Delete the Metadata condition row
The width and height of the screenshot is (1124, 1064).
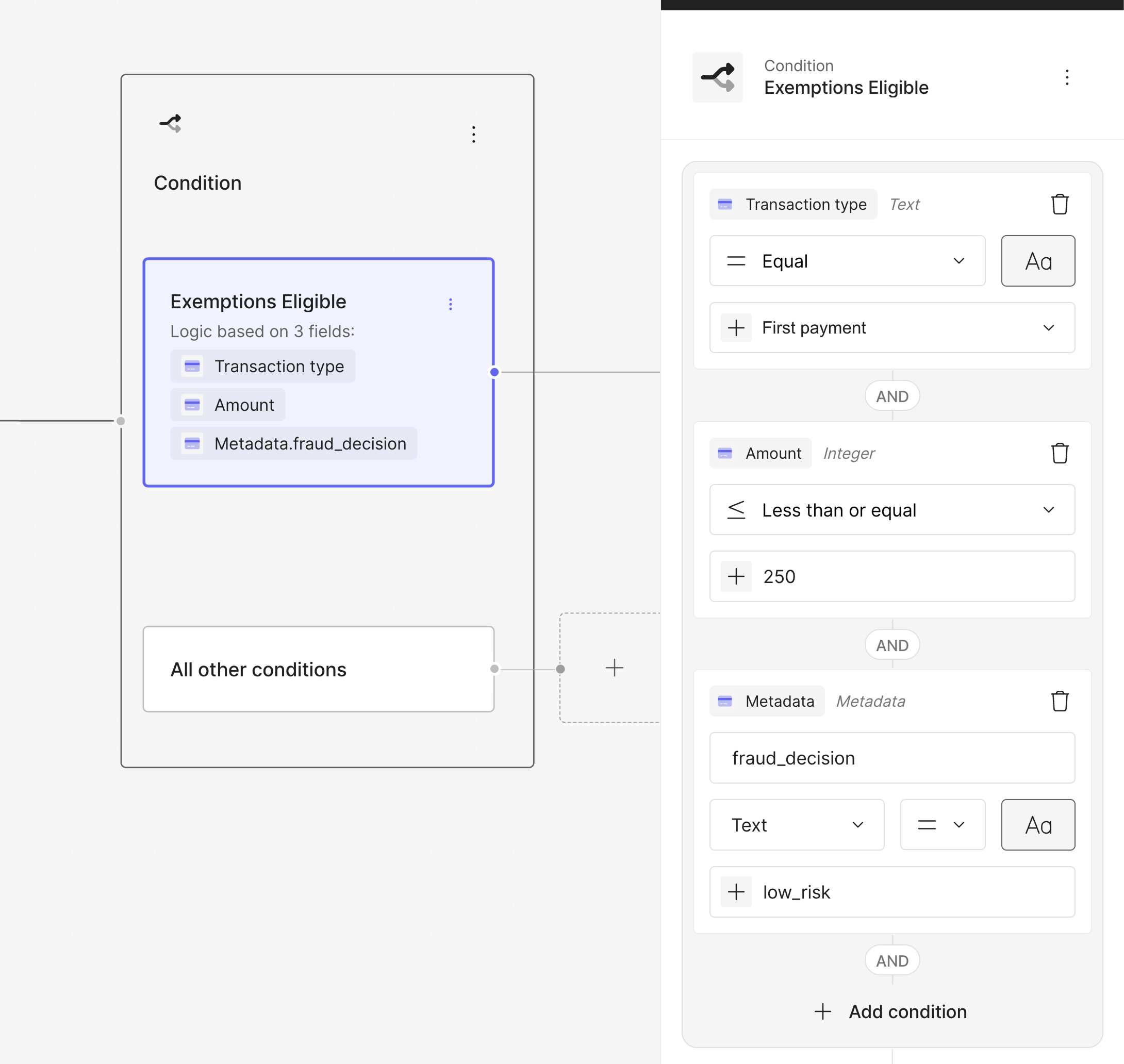pos(1060,701)
